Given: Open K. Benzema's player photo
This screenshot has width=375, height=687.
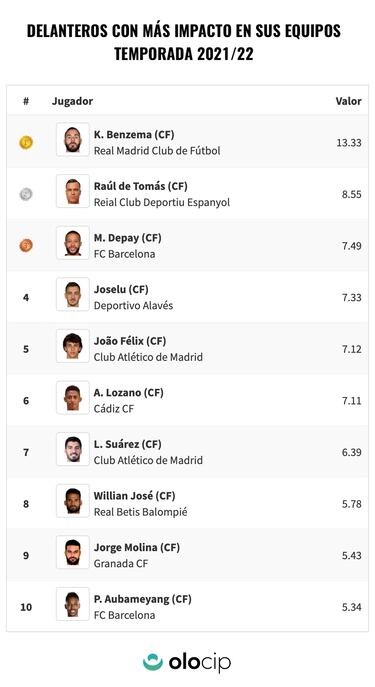Looking at the screenshot, I should point(73,139).
